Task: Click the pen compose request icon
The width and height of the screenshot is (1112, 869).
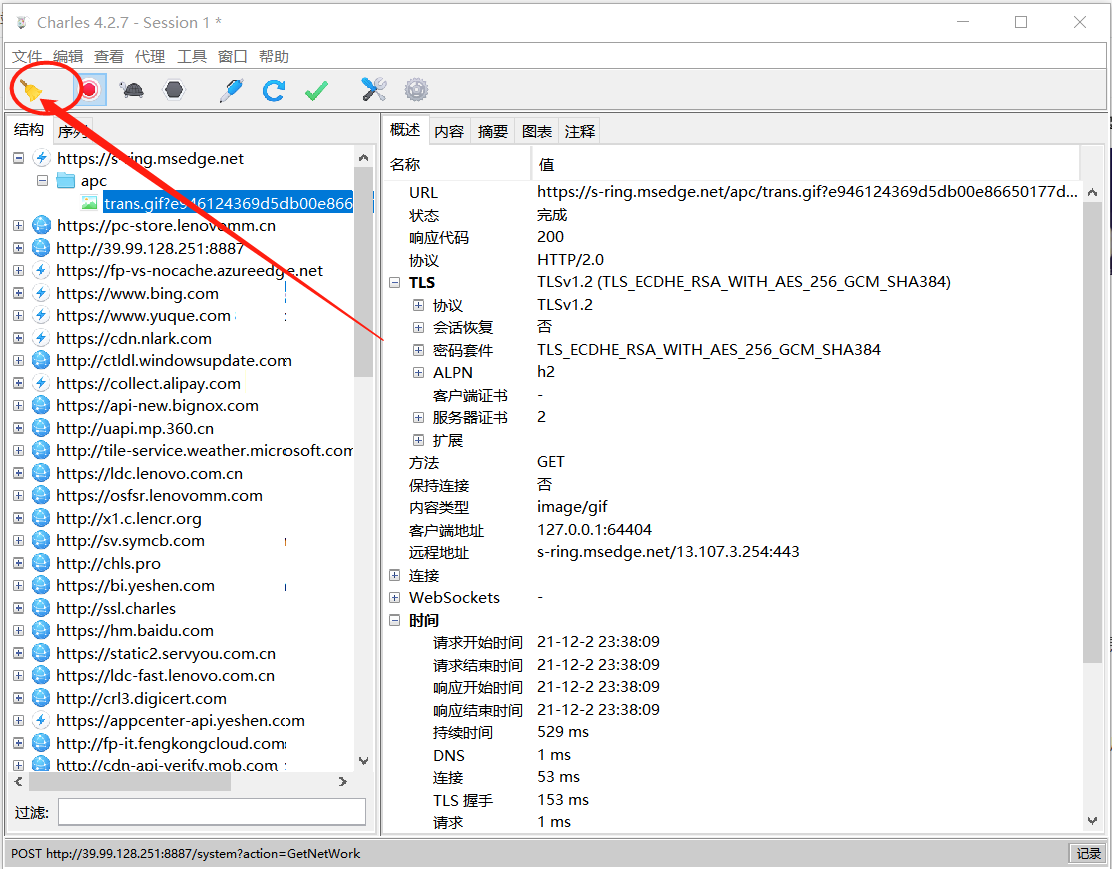Action: click(231, 90)
